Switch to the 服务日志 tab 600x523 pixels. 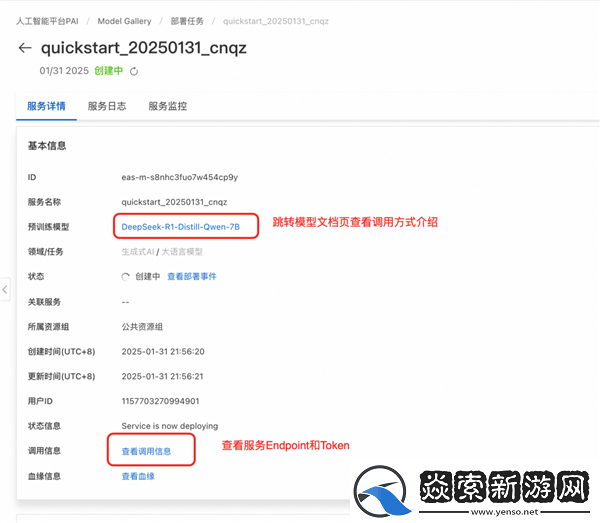[107, 106]
